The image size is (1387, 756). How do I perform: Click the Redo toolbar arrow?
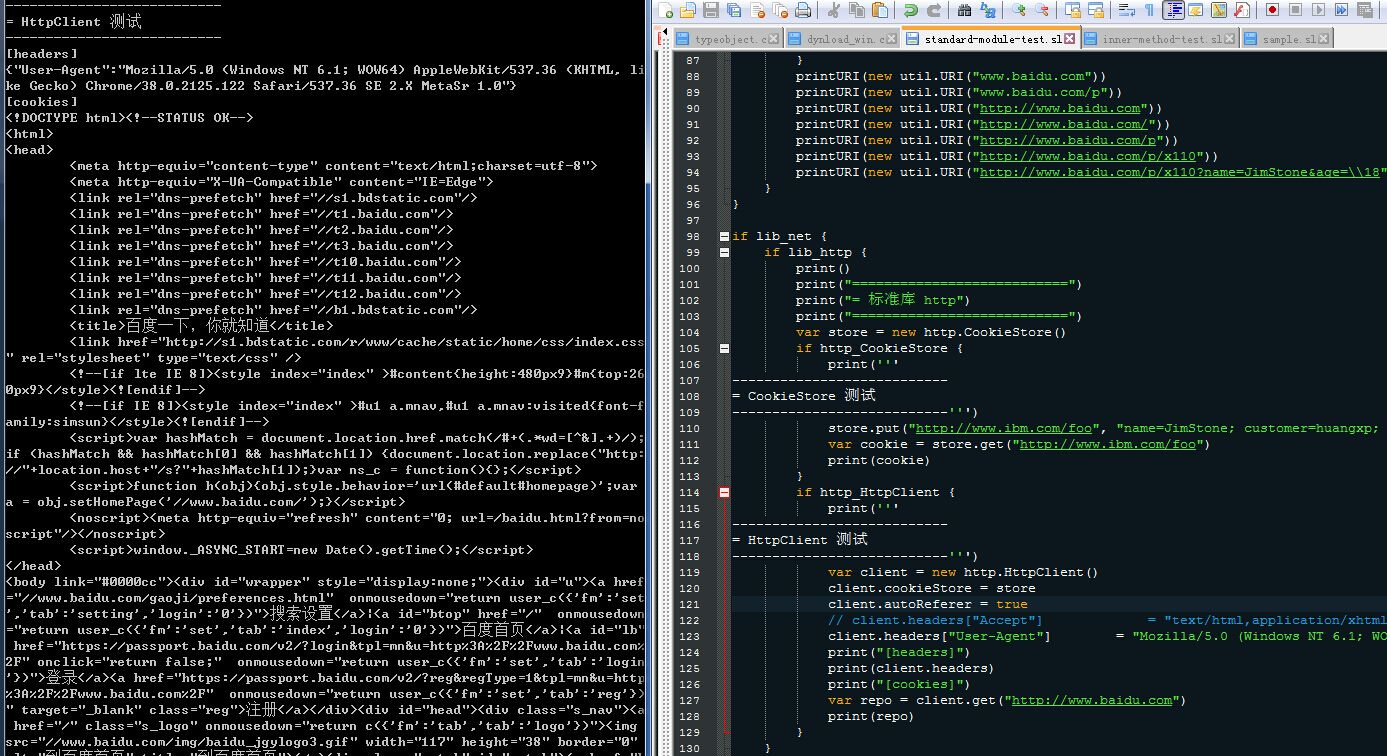pos(934,10)
